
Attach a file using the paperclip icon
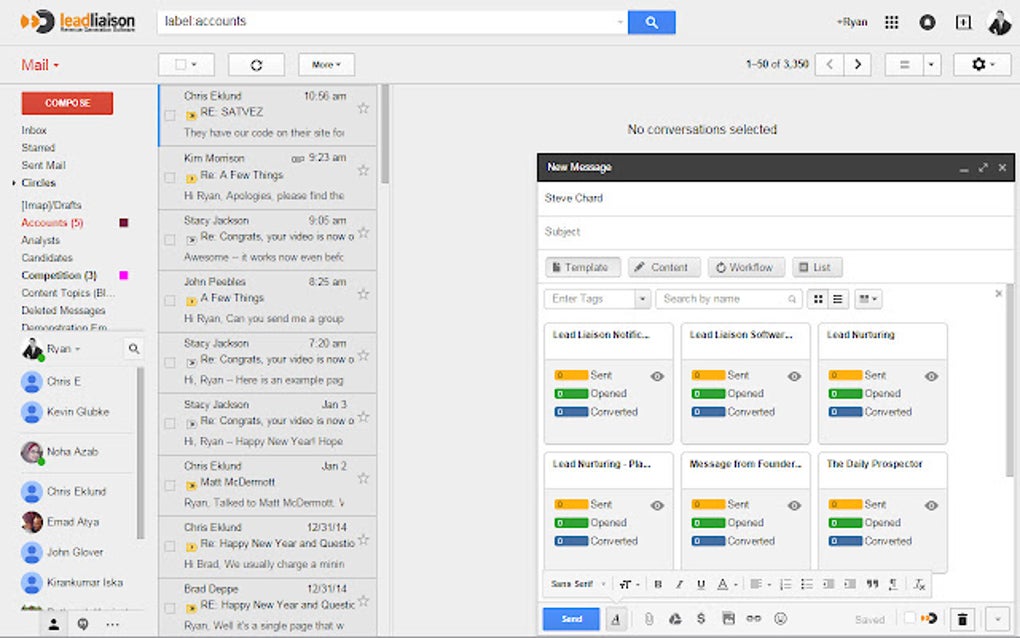650,618
